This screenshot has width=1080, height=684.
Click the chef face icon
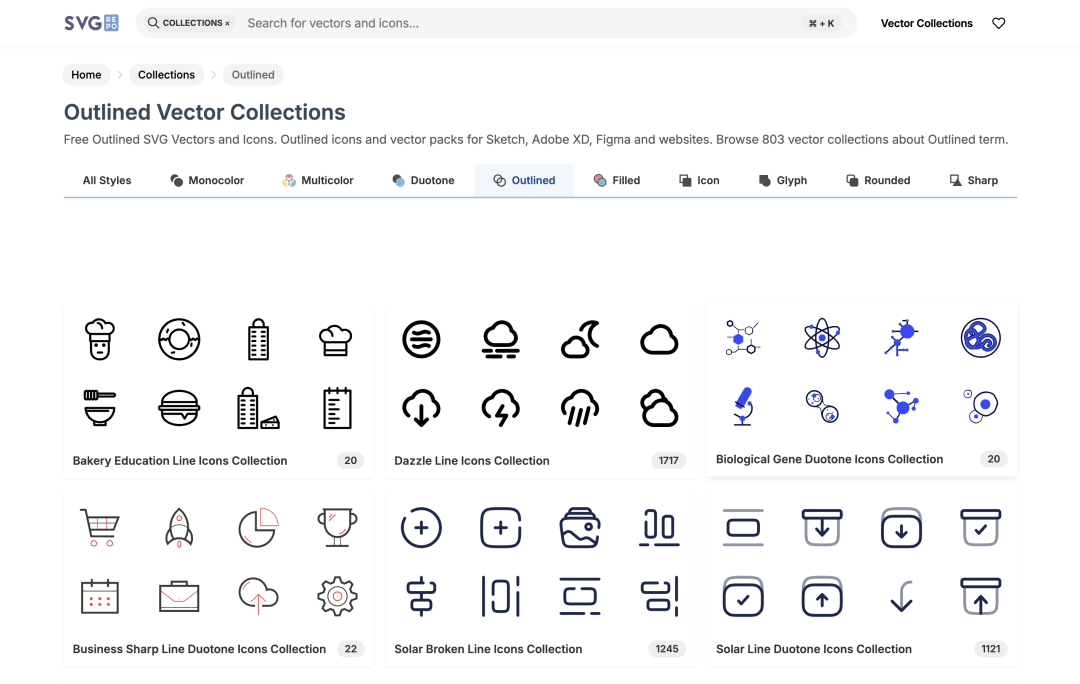point(100,339)
